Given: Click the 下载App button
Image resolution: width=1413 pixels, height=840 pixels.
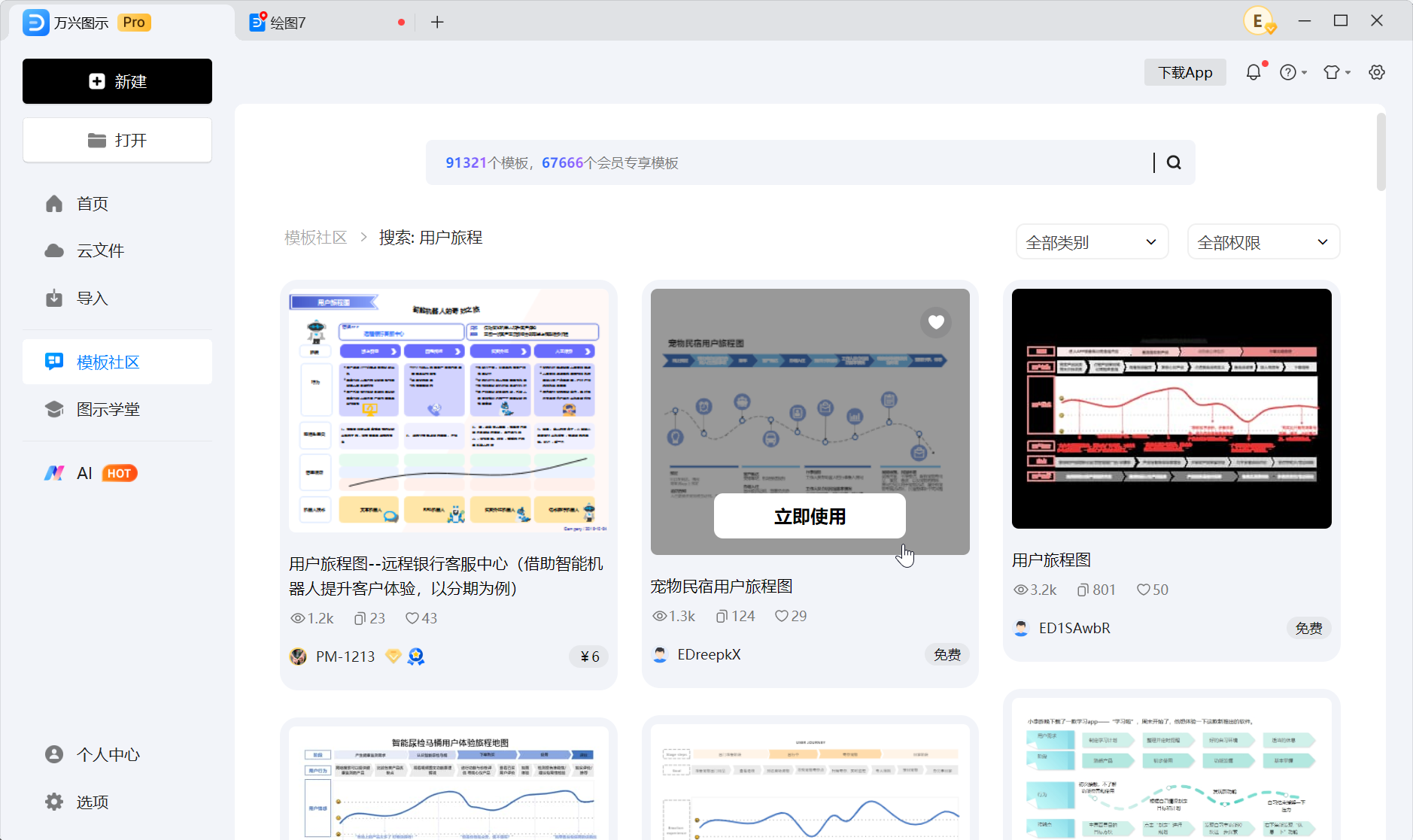Looking at the screenshot, I should 1185,72.
